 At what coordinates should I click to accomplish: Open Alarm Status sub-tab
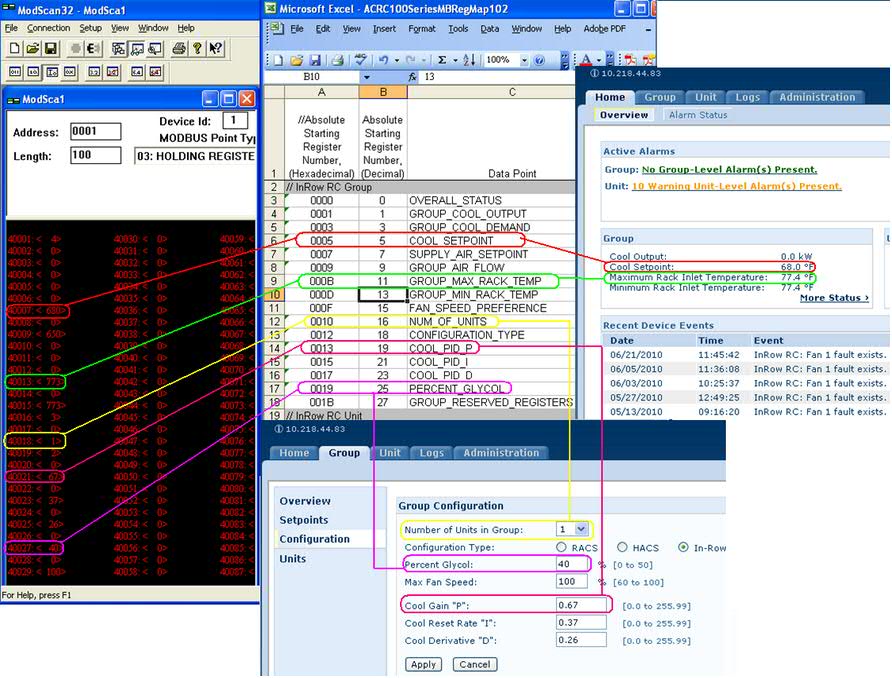[698, 115]
